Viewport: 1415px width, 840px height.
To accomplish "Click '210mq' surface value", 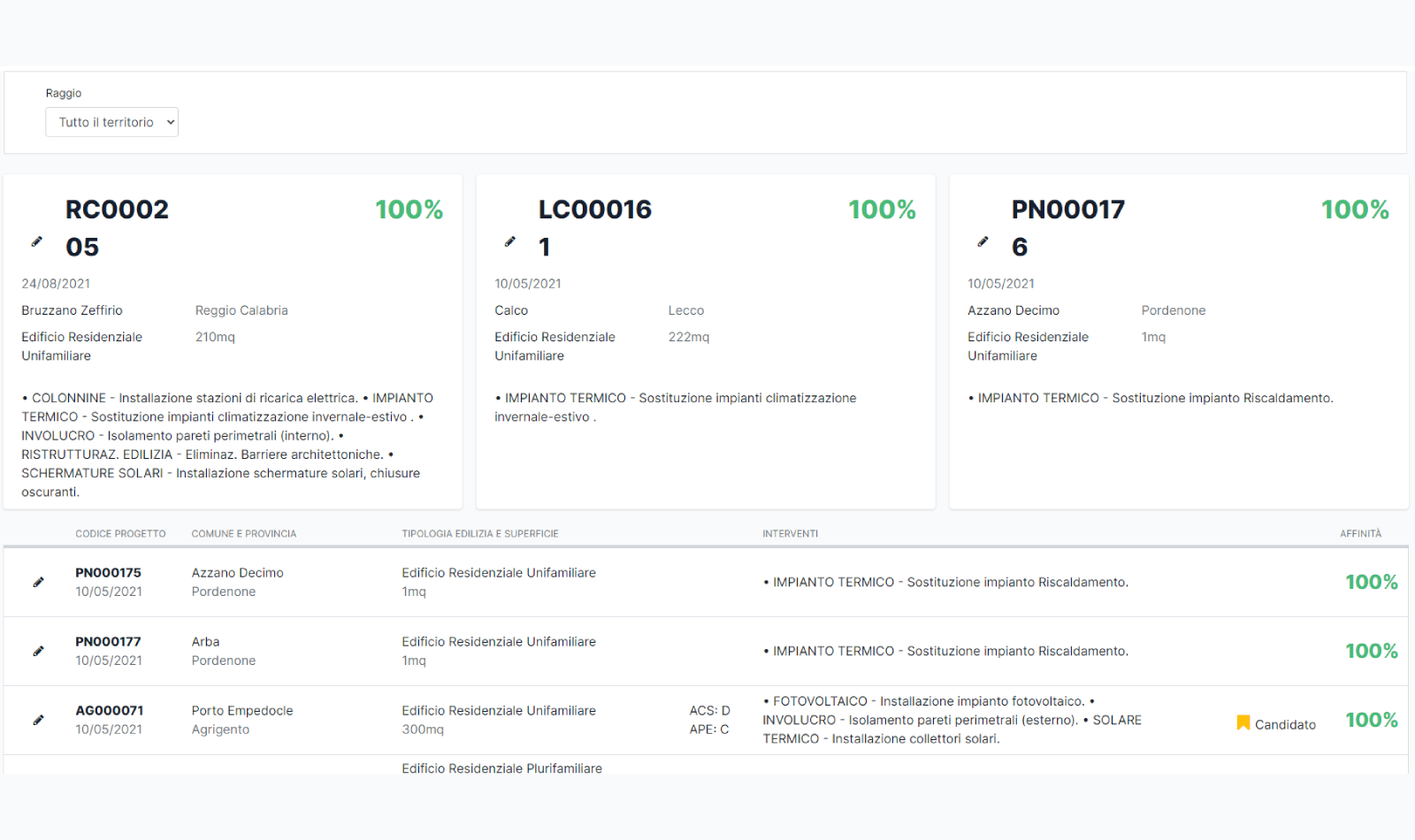I will point(215,337).
